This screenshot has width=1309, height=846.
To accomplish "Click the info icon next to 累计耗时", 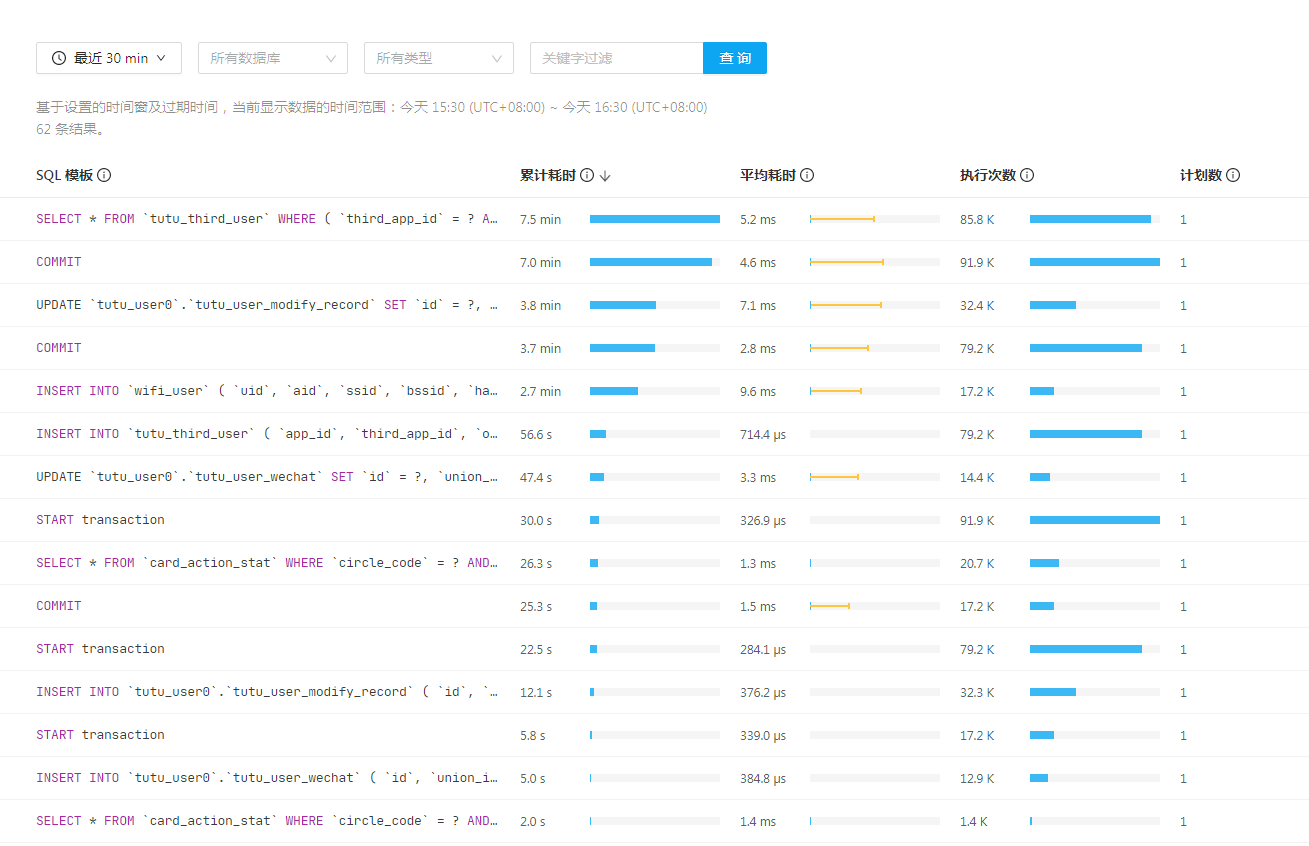I will click(x=587, y=175).
